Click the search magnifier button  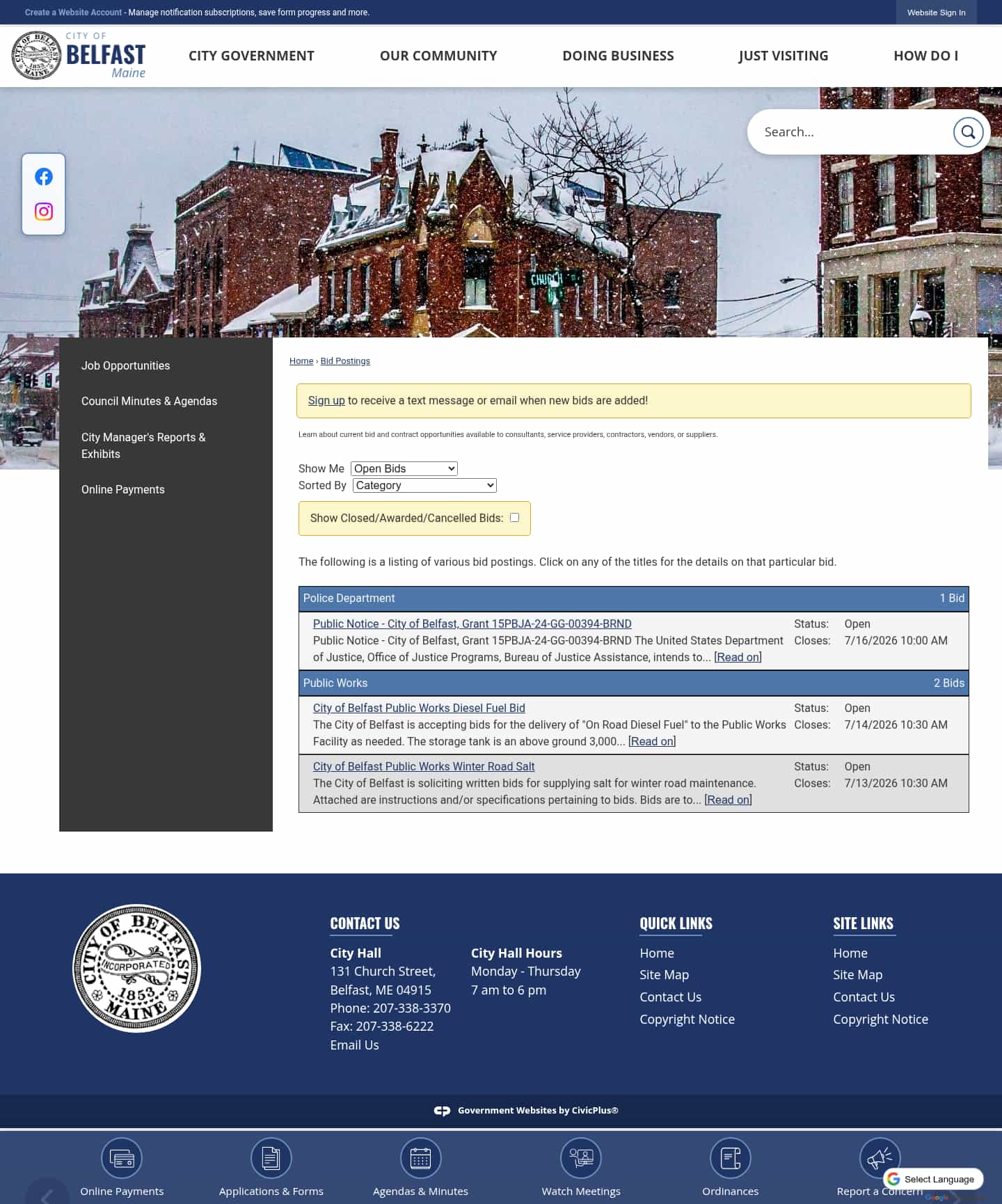click(x=968, y=132)
